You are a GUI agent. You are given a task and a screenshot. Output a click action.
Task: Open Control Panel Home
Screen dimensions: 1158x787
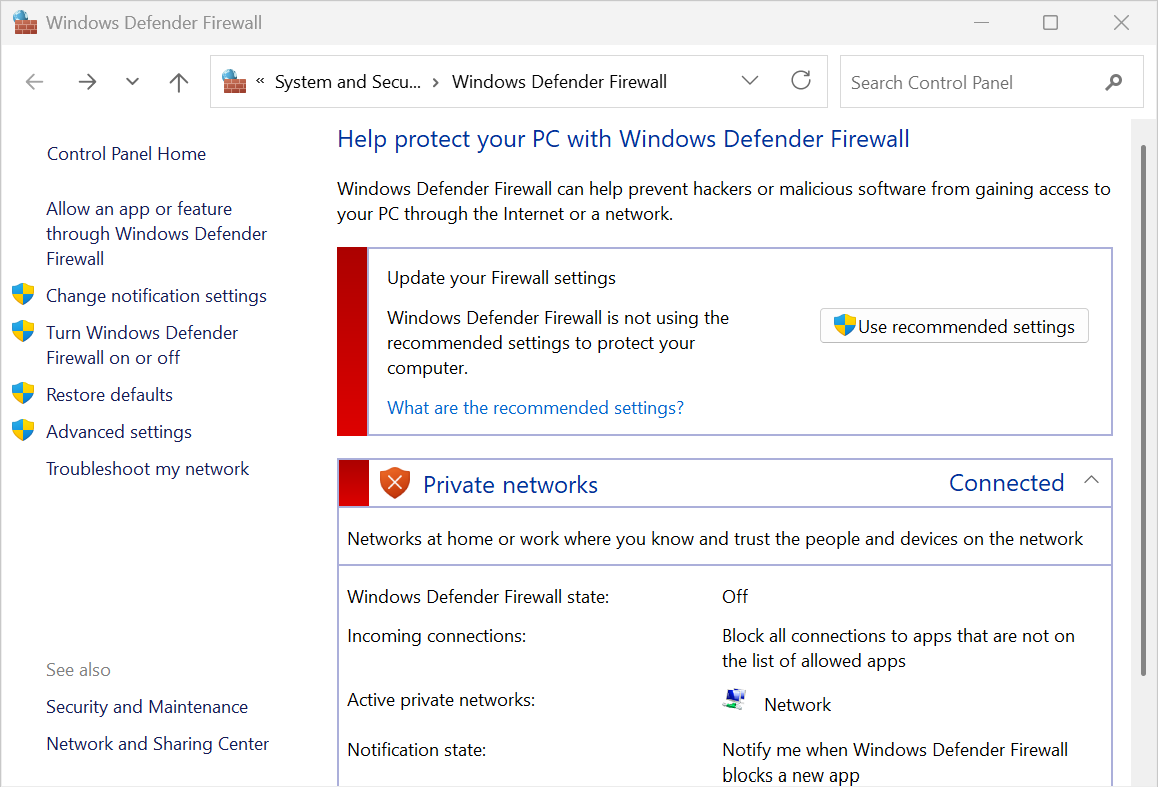(126, 154)
